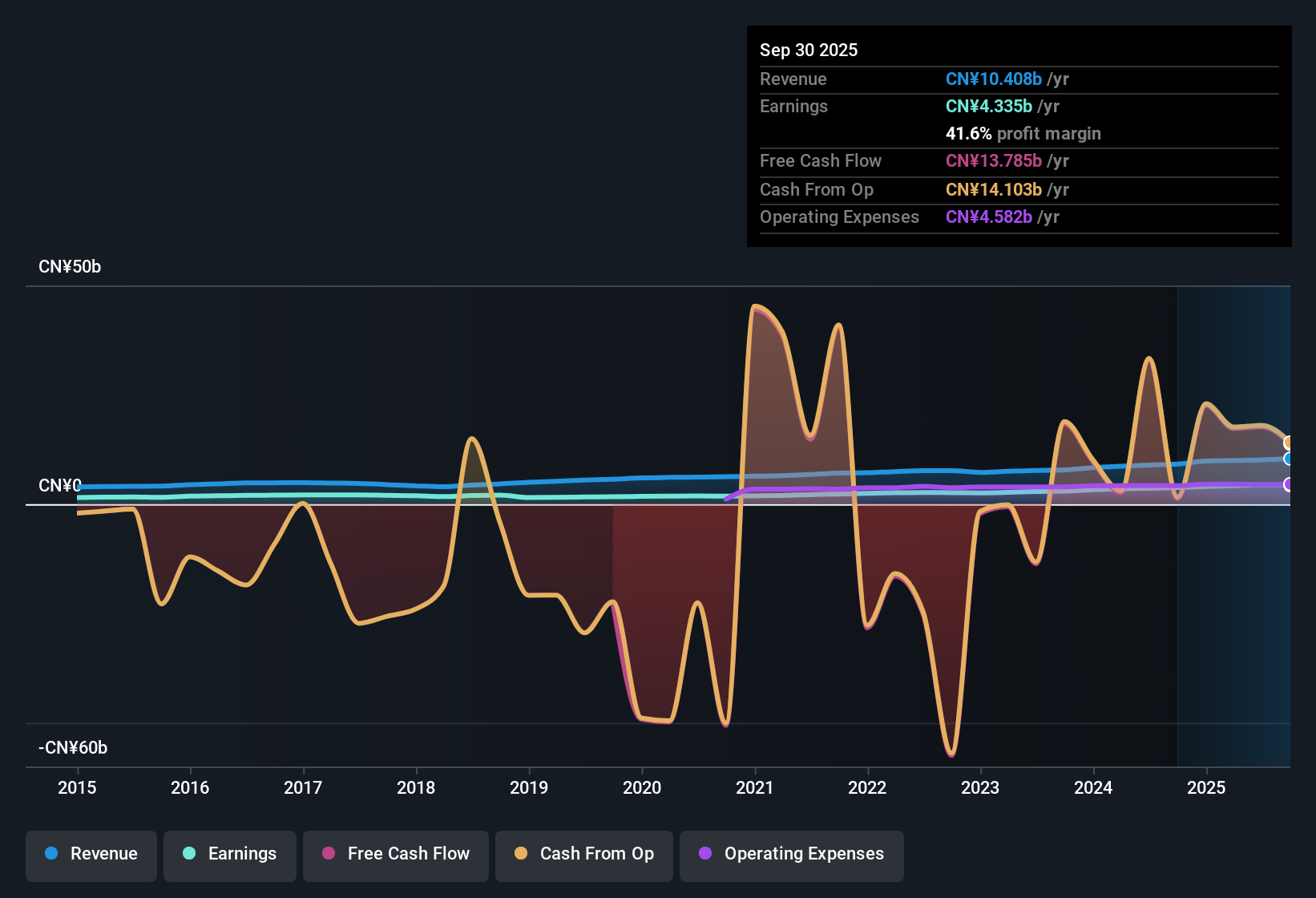Select the orange marker at chart's right edge
Viewport: 1316px width, 898px height.
tap(1289, 442)
